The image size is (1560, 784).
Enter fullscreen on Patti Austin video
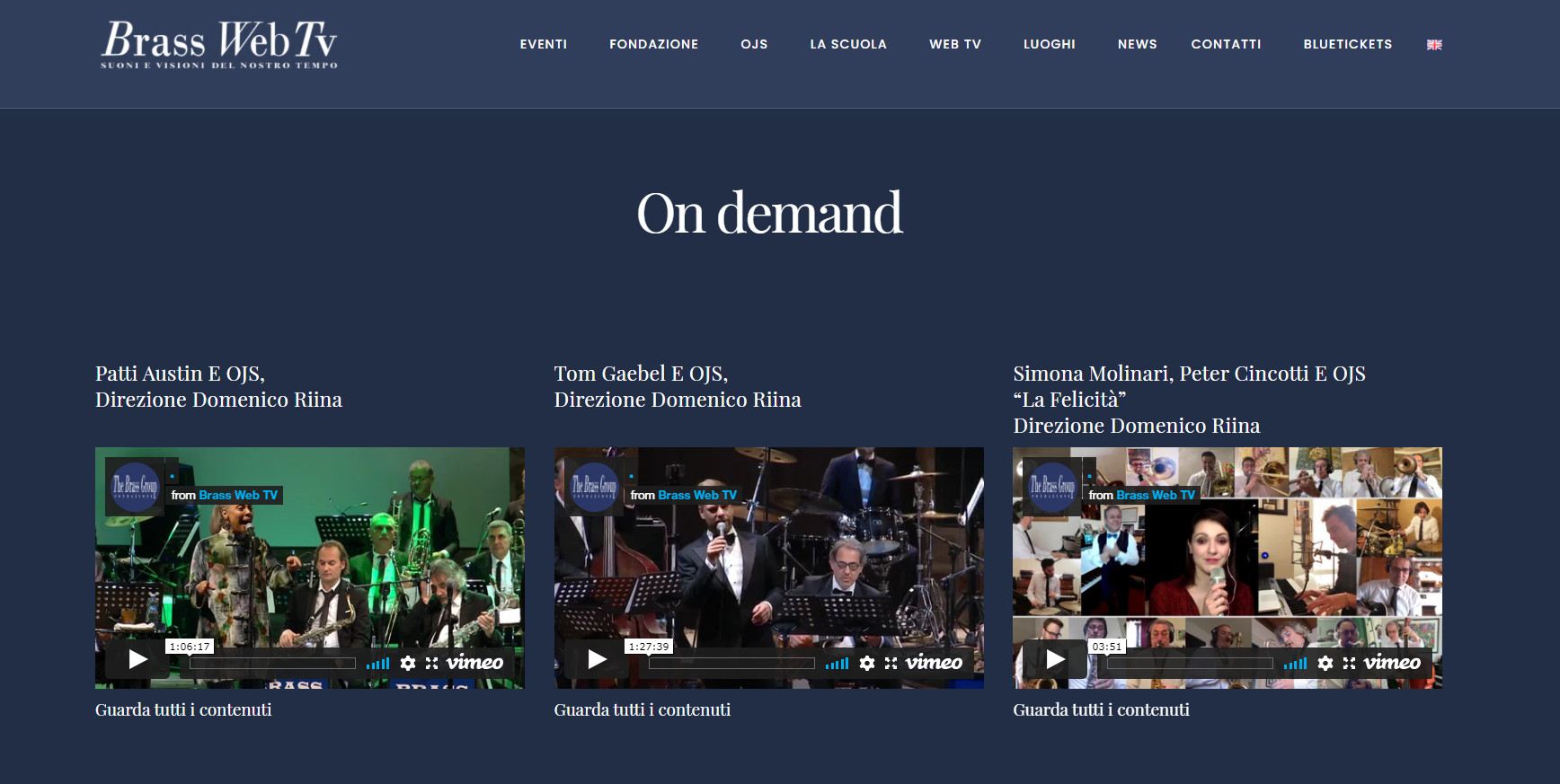click(x=432, y=663)
